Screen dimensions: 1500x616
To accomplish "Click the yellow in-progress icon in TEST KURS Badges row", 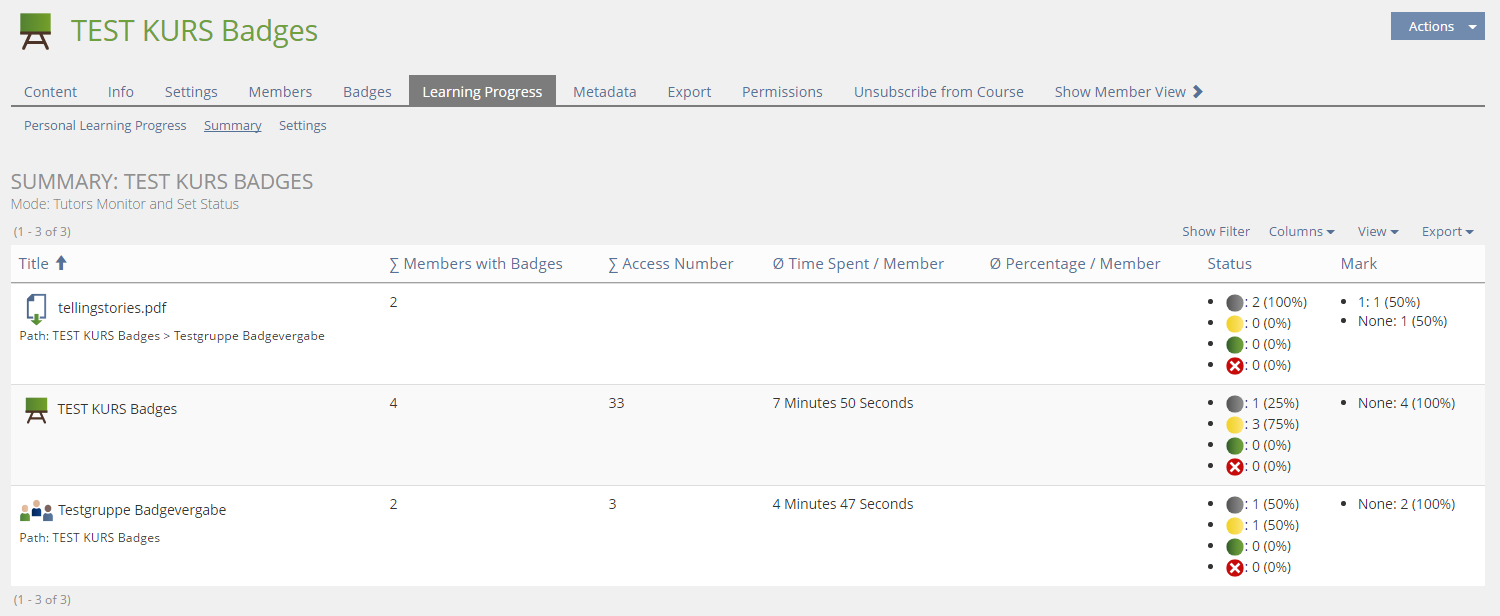I will click(x=1235, y=425).
